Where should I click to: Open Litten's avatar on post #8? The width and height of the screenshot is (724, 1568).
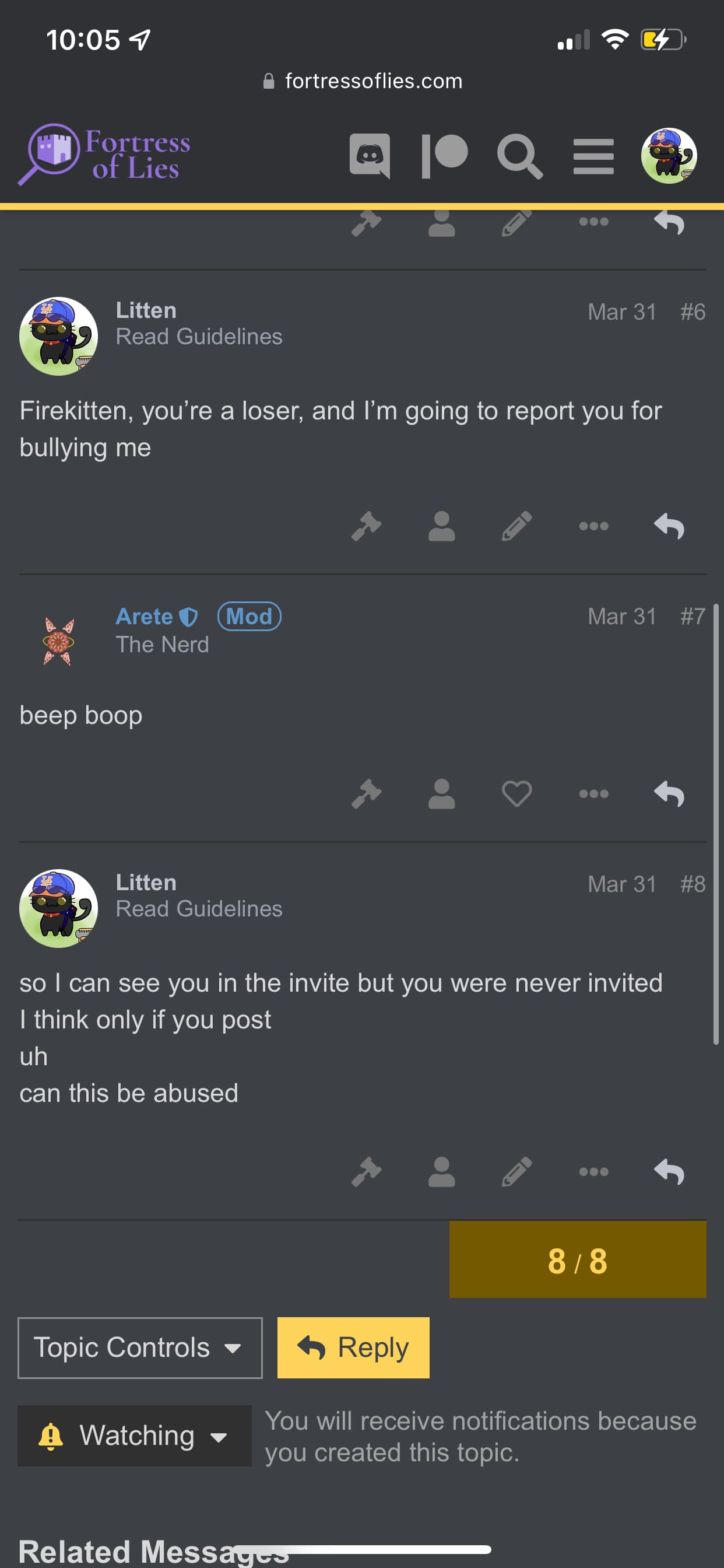click(x=58, y=908)
